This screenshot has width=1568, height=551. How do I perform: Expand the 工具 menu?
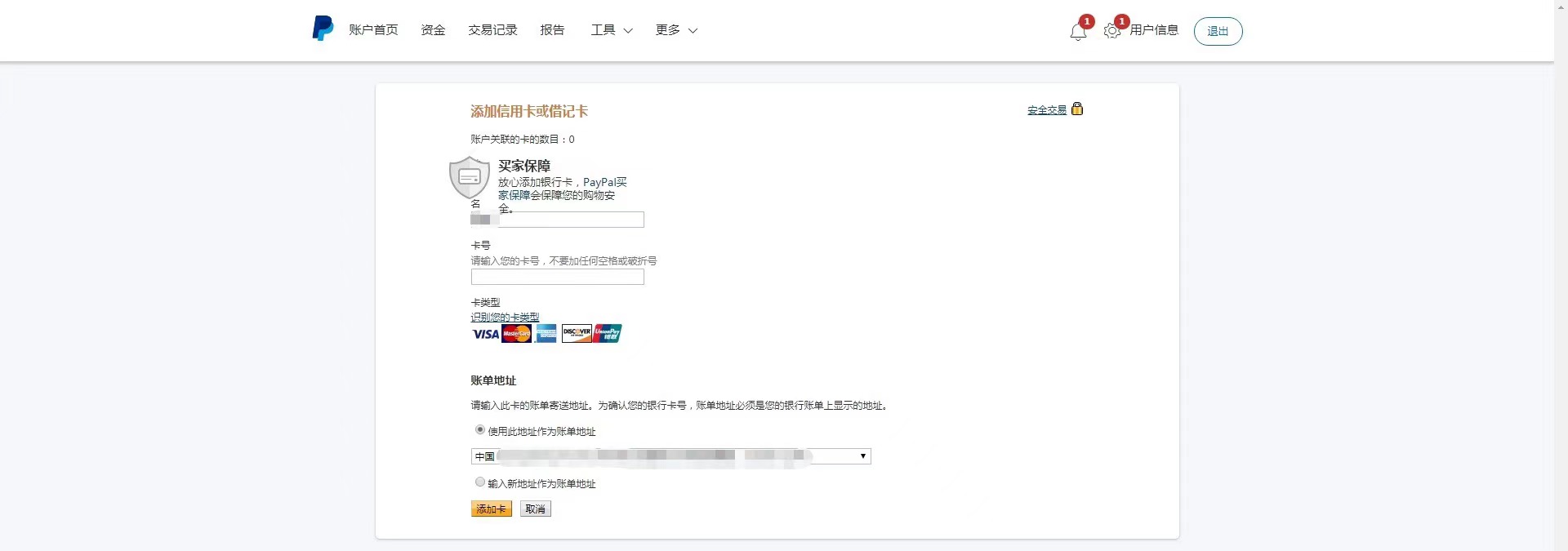(612, 30)
